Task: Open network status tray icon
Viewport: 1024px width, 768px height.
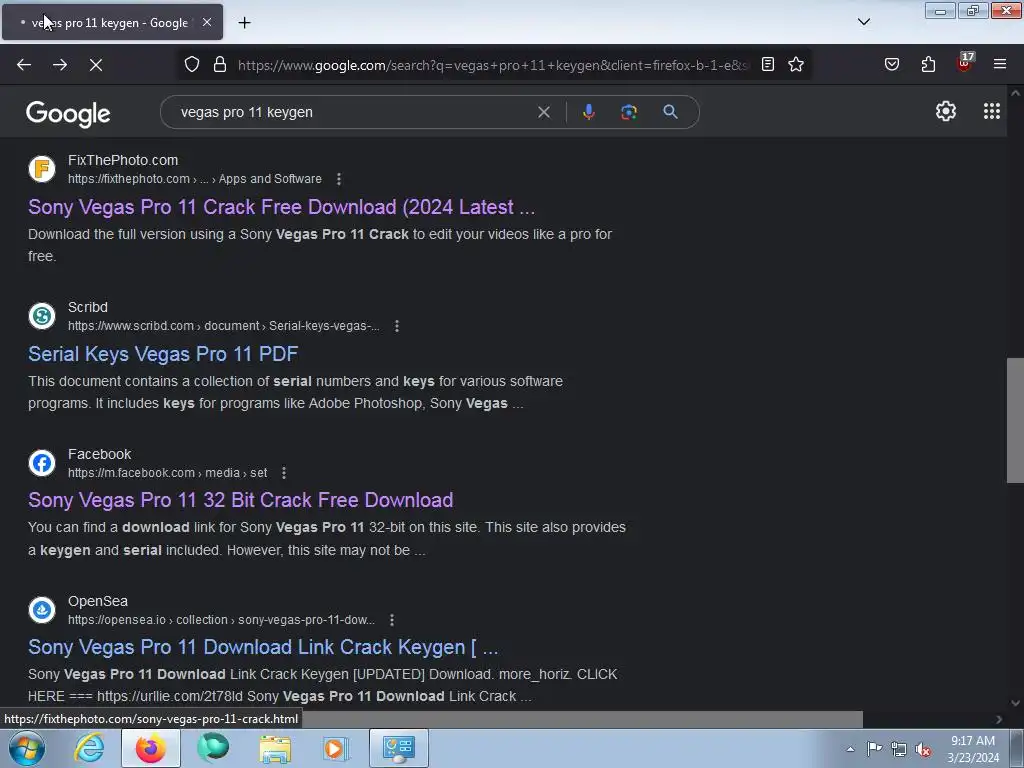Action: (899, 749)
